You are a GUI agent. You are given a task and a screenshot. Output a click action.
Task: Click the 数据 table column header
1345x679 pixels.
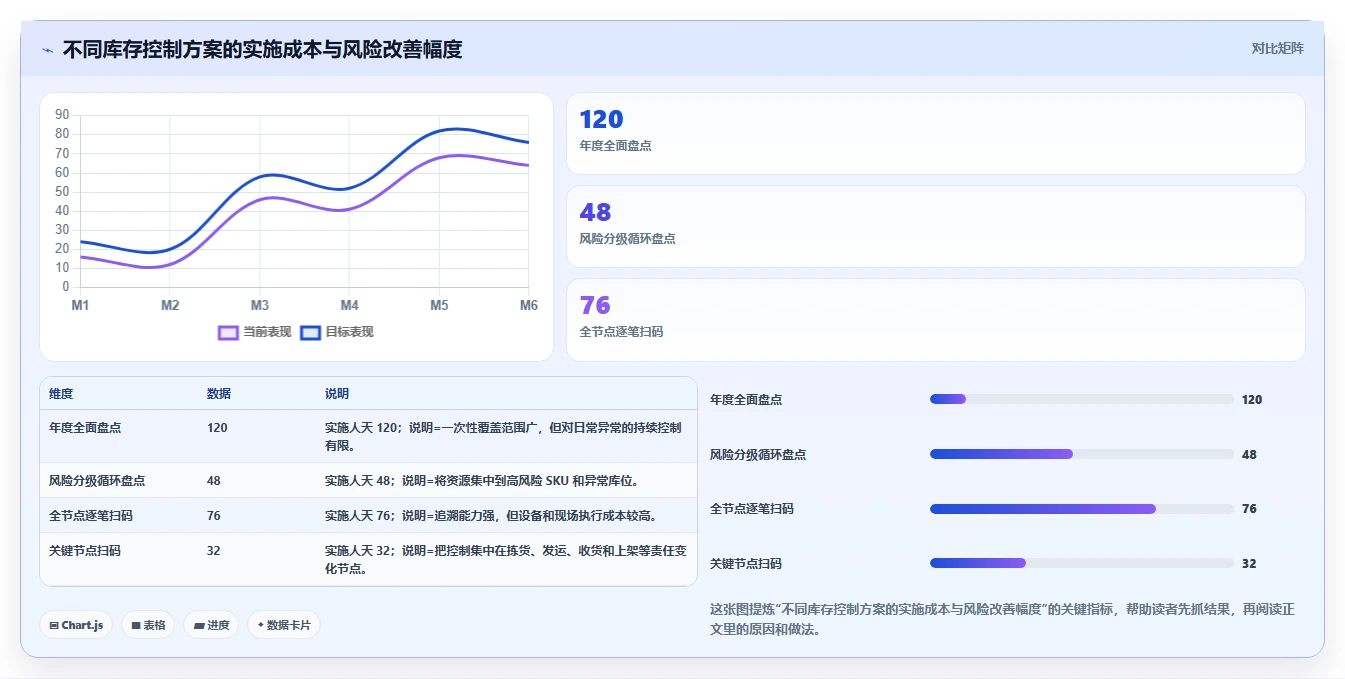[x=219, y=394]
